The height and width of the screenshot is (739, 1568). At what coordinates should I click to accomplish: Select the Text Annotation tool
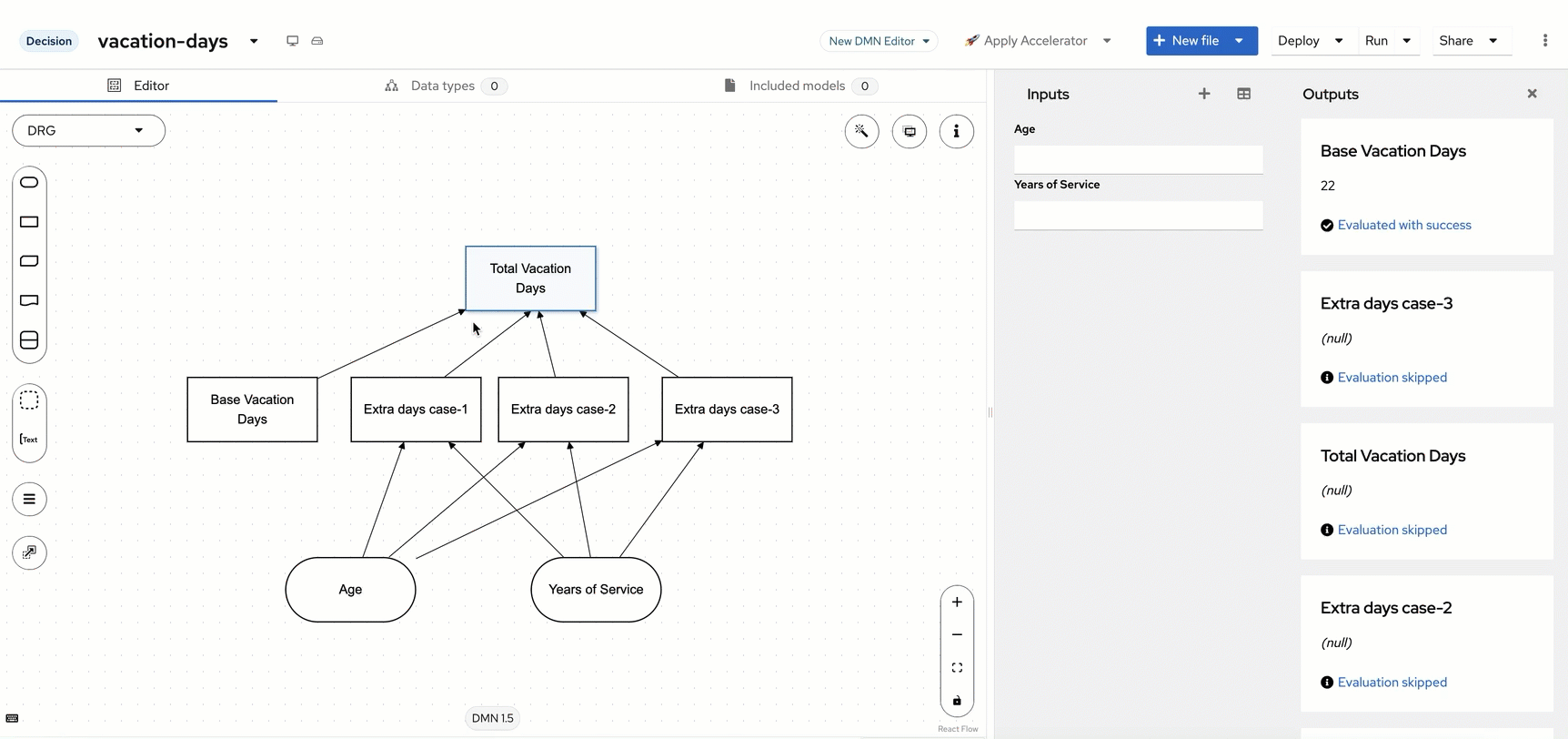coord(29,440)
